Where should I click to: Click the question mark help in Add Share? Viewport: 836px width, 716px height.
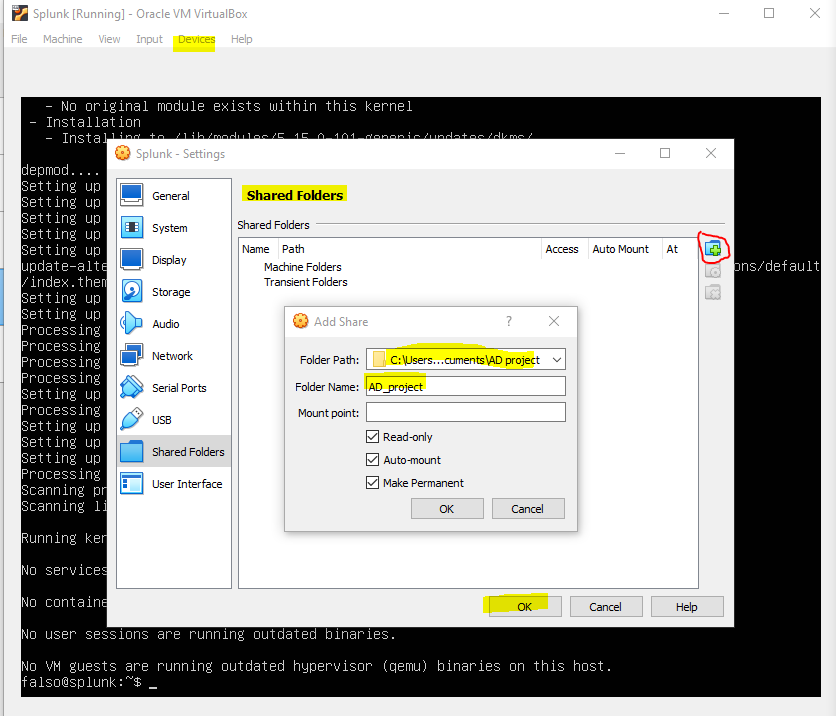pyautogui.click(x=509, y=321)
